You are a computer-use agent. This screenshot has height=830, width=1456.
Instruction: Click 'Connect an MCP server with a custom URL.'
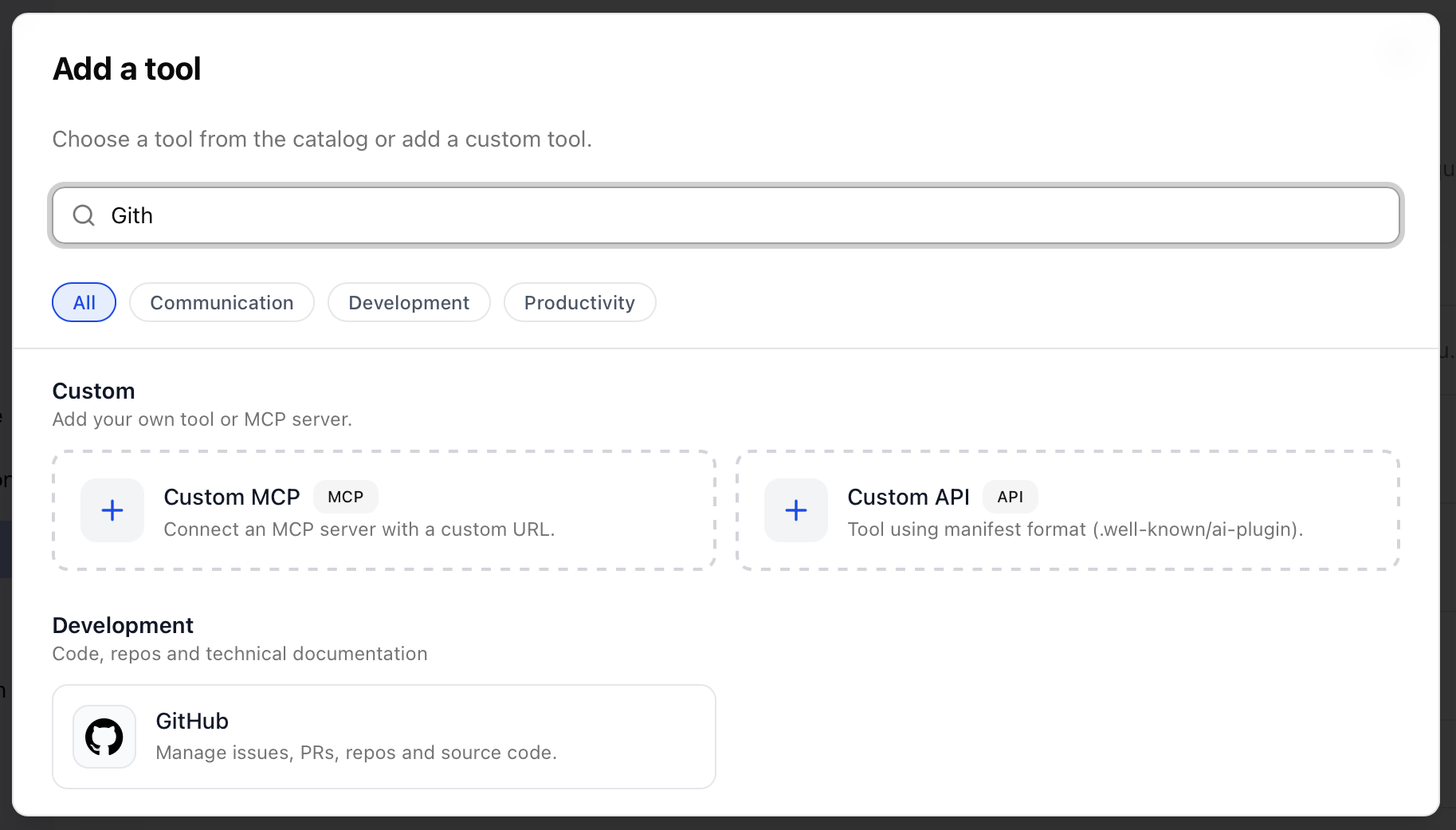(x=359, y=529)
